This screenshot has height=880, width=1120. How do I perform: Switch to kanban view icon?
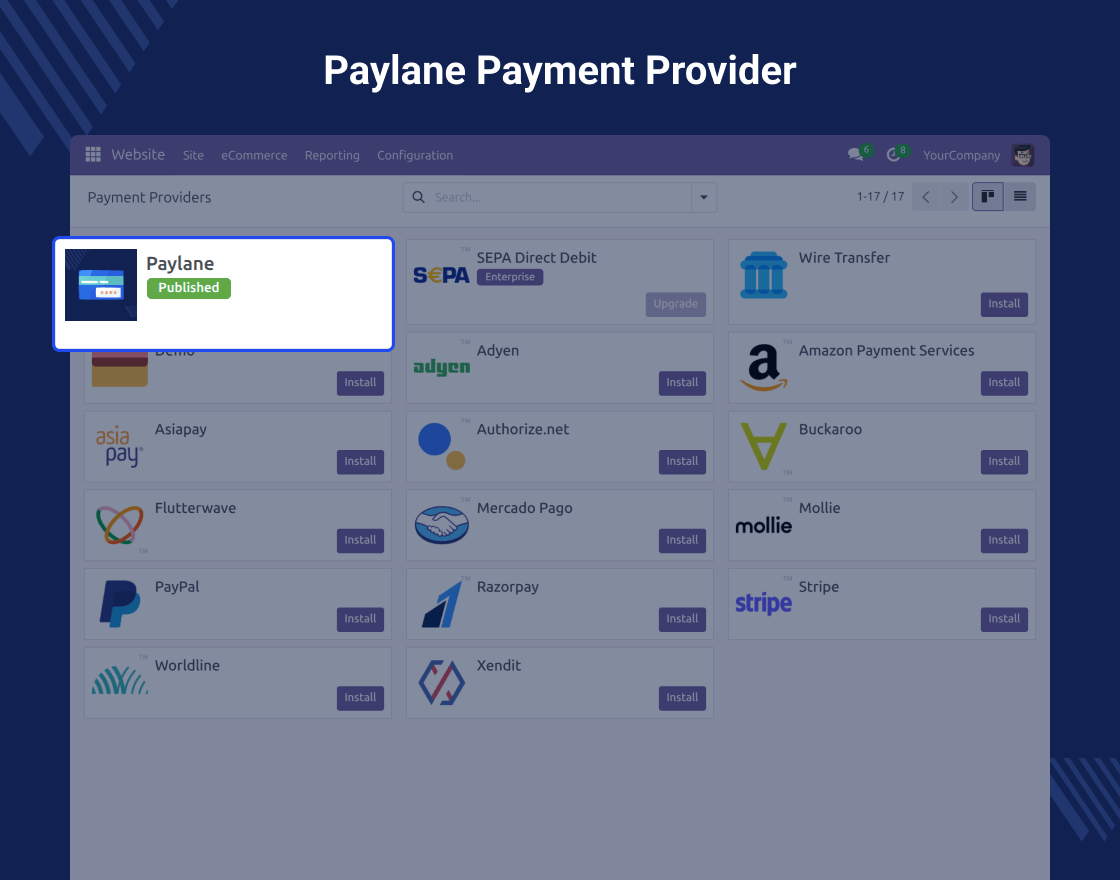click(x=988, y=196)
